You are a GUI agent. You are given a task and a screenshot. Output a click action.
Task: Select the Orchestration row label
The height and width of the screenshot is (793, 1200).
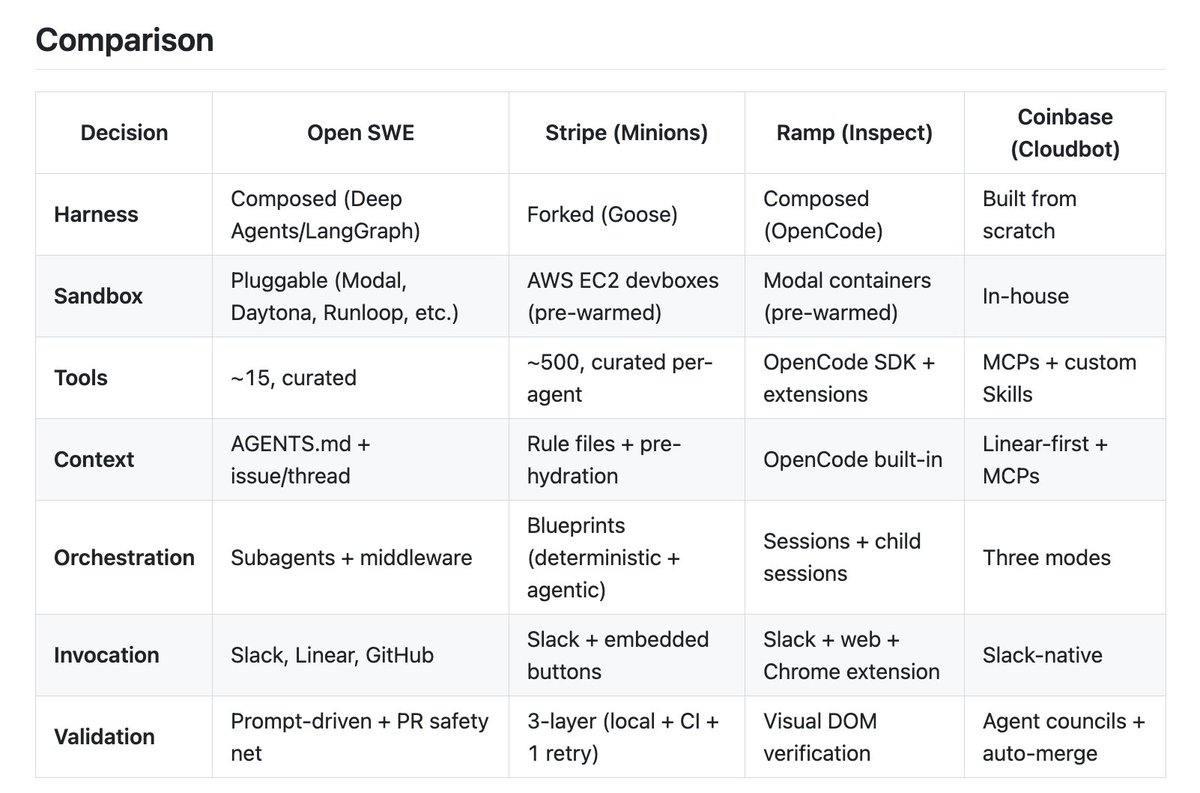(124, 557)
